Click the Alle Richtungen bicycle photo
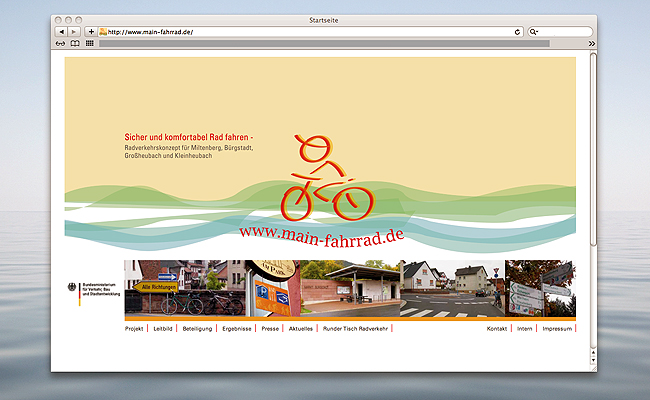 point(185,288)
